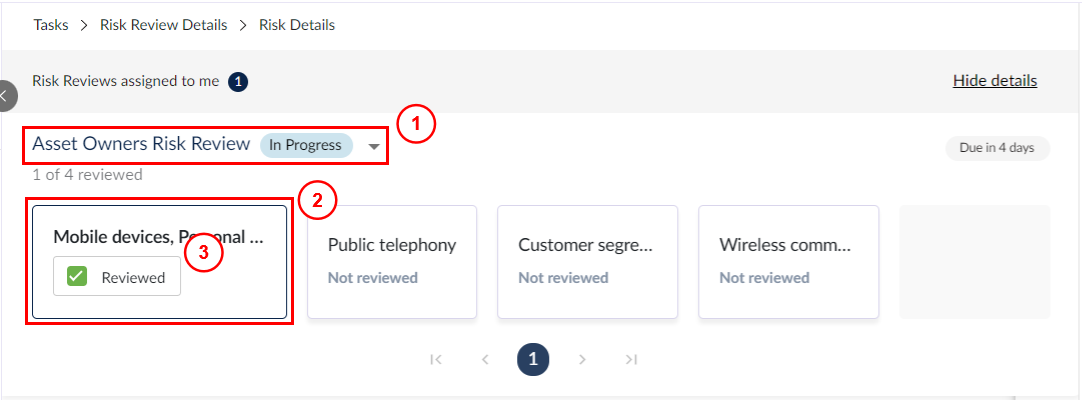Viewport: 1082px width, 400px height.
Task: Select the Public telephony risk card
Action: 392,262
